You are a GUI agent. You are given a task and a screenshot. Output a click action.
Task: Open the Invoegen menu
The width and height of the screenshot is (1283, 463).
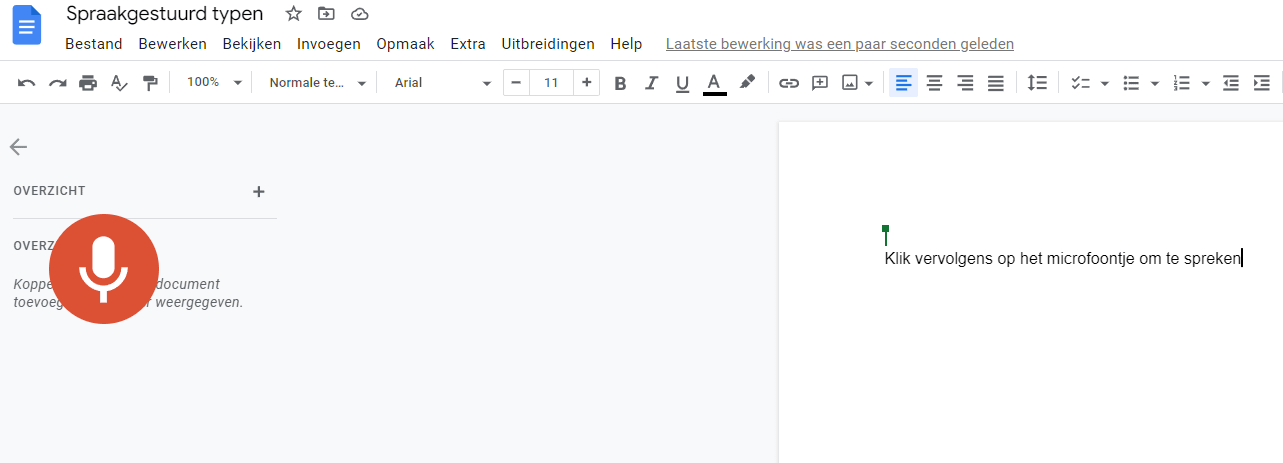[328, 44]
